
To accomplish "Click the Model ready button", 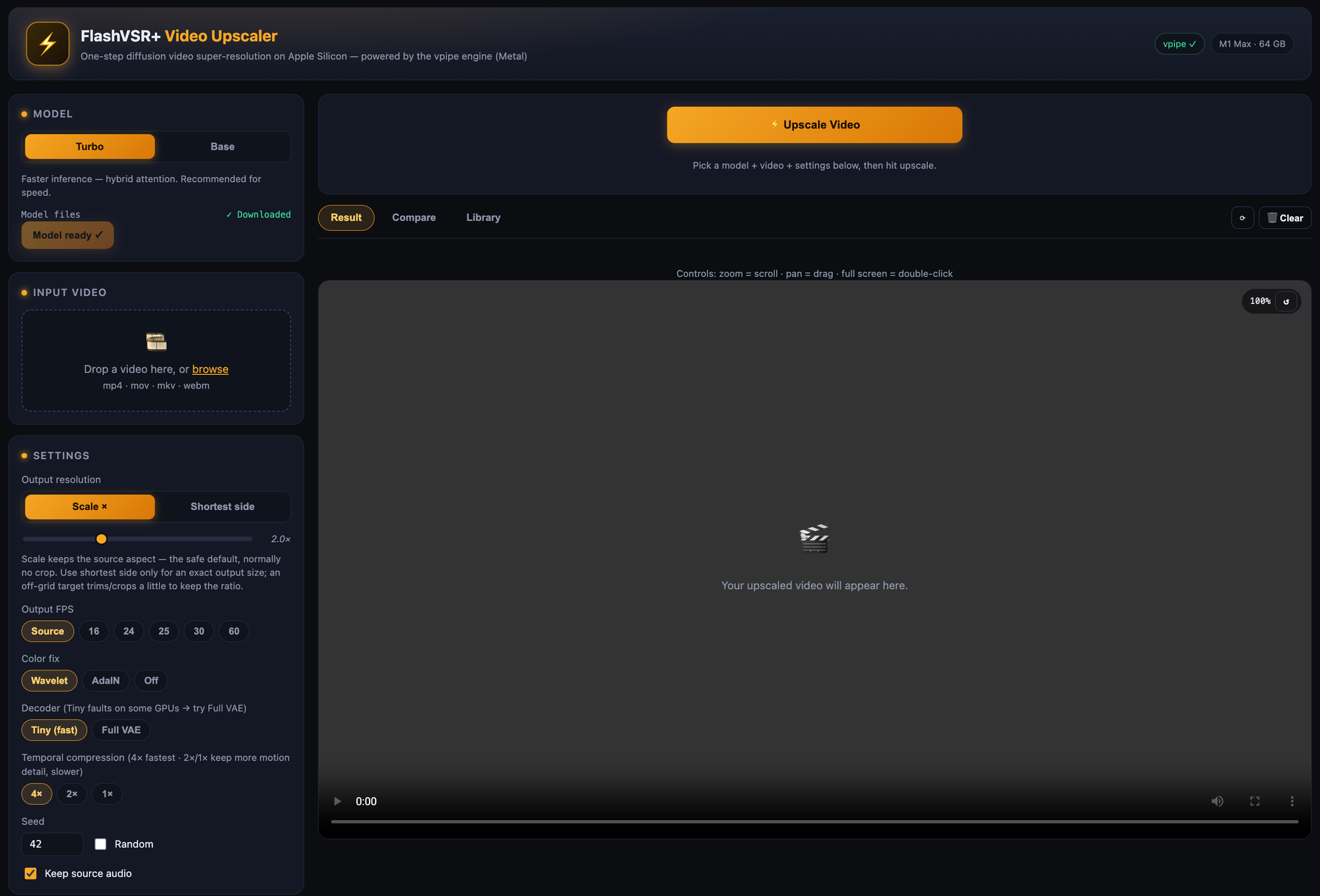I will (x=67, y=236).
